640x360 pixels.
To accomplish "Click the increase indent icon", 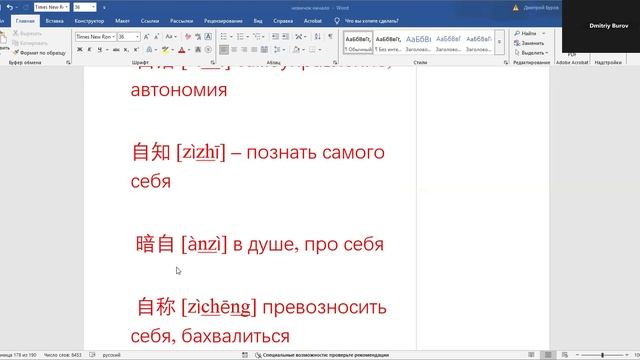I will pos(285,37).
